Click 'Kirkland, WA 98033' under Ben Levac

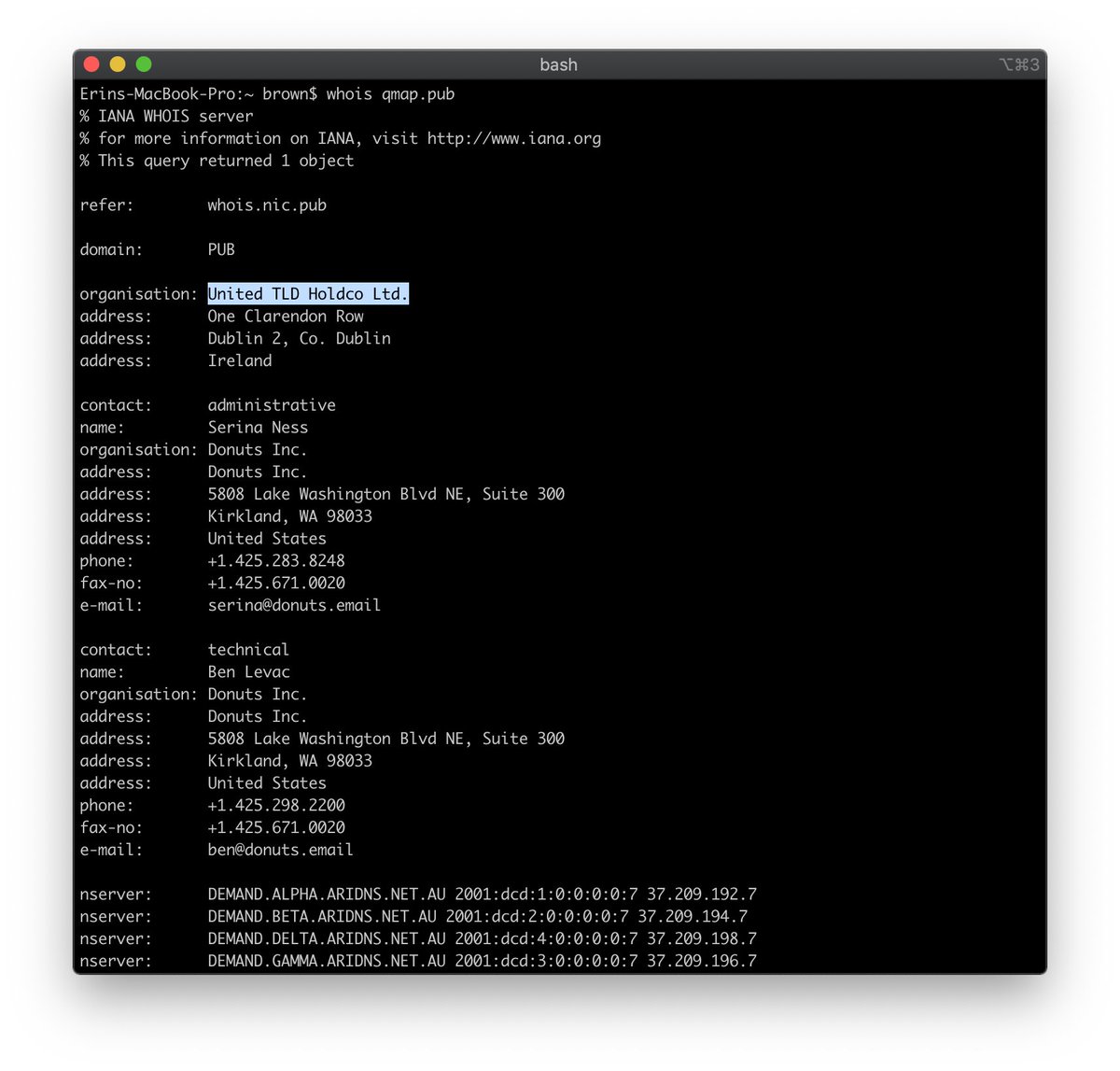289,761
